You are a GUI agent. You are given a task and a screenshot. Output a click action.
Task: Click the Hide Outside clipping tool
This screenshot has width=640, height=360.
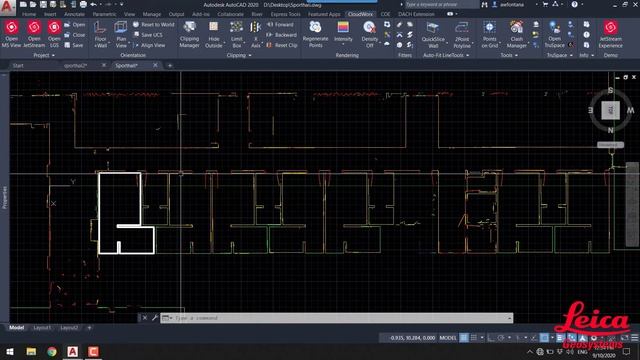pos(213,34)
